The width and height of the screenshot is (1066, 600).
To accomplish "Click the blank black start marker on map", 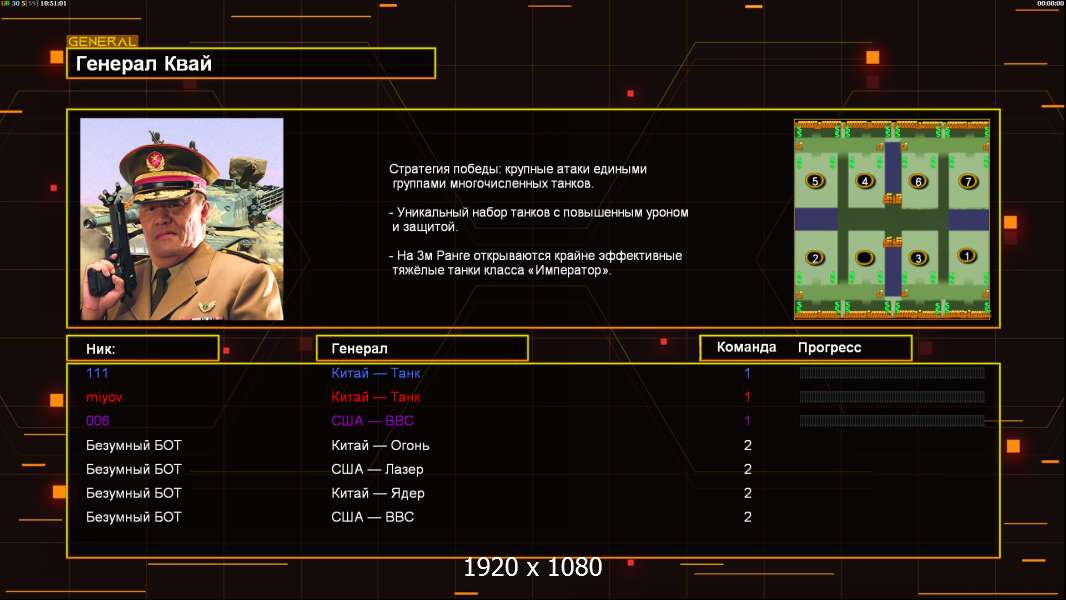I will [864, 258].
